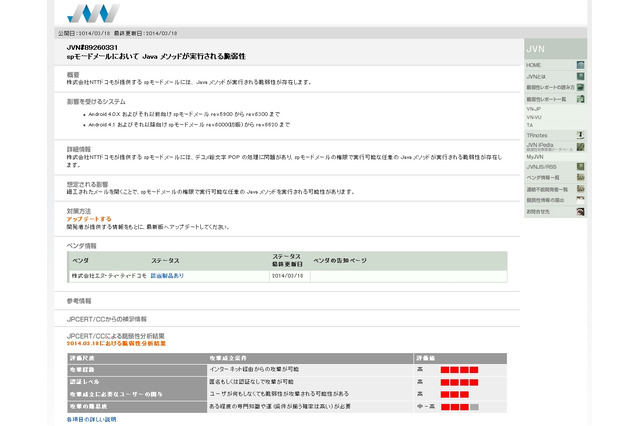Open ベンダ情報一覧 sidebar link

pyautogui.click(x=543, y=178)
